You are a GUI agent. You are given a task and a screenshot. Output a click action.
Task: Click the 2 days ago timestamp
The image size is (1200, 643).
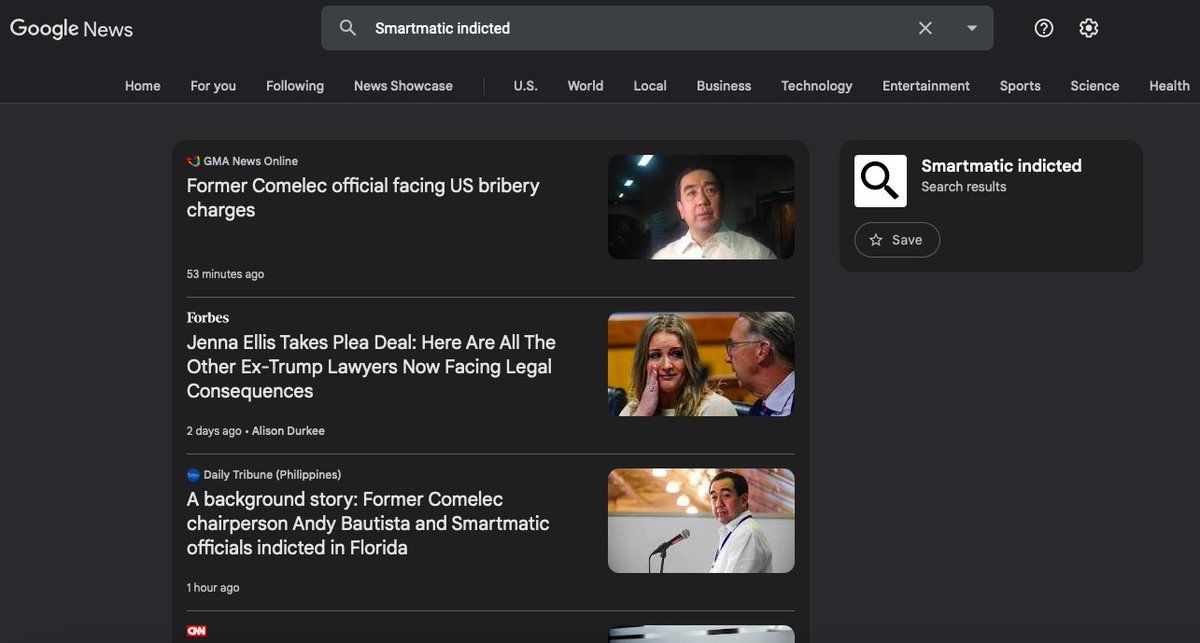(214, 431)
